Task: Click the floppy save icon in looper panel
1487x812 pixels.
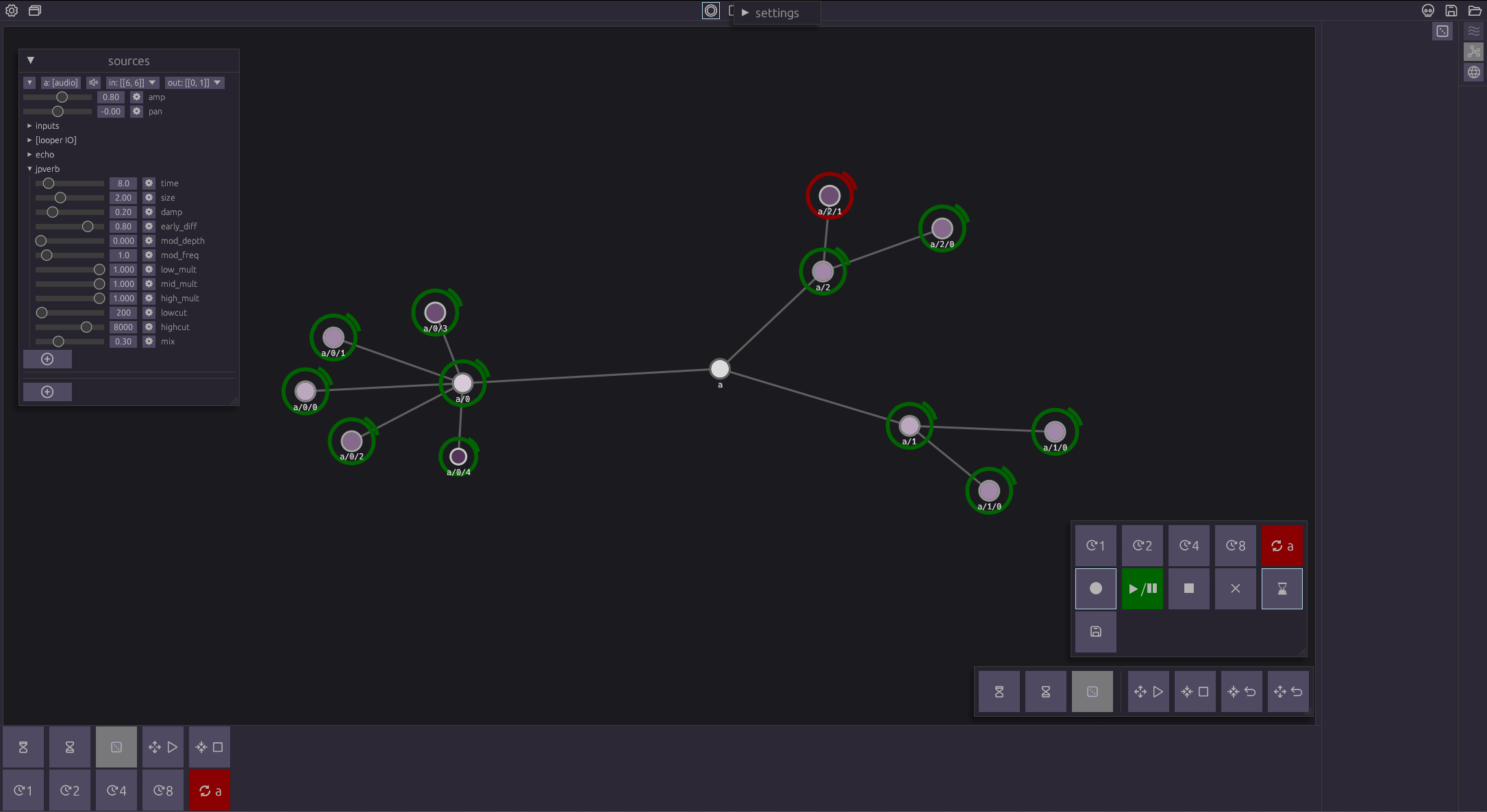Action: 1095,631
